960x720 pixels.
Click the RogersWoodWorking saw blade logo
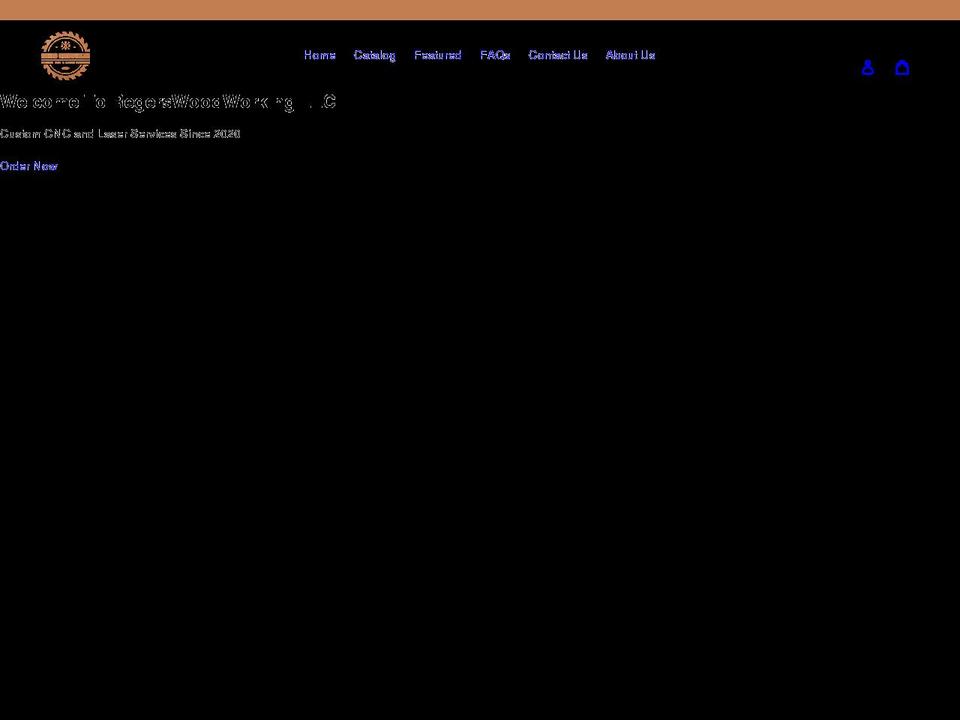coord(65,55)
